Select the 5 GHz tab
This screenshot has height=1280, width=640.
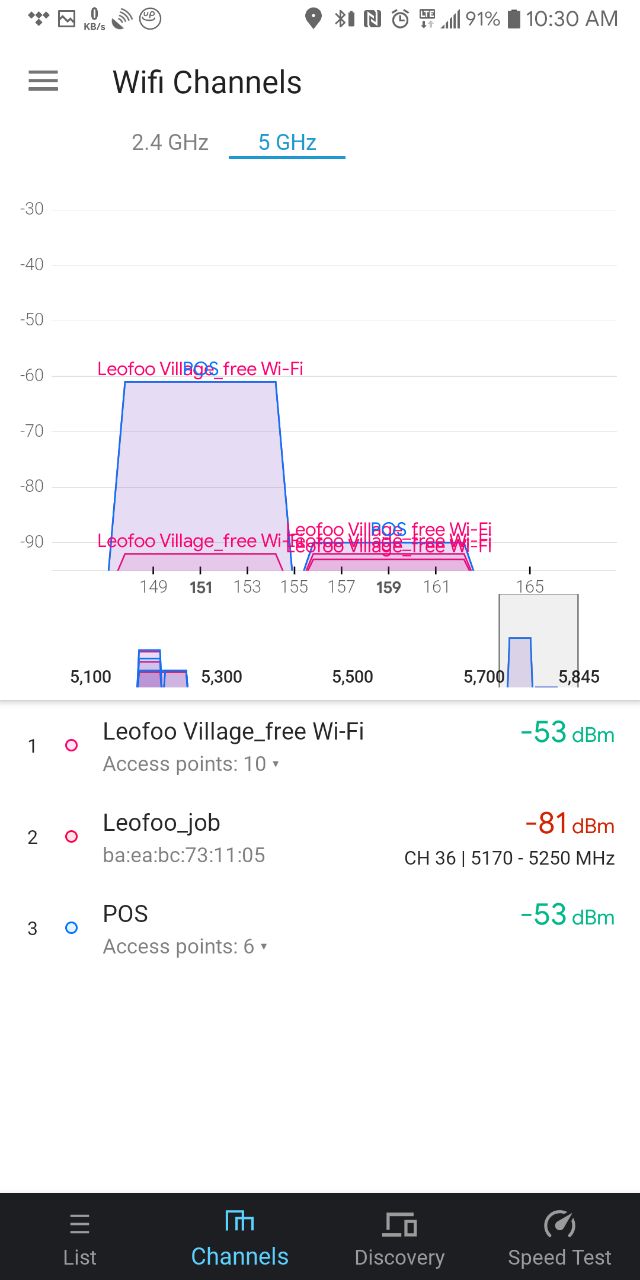pyautogui.click(x=287, y=142)
